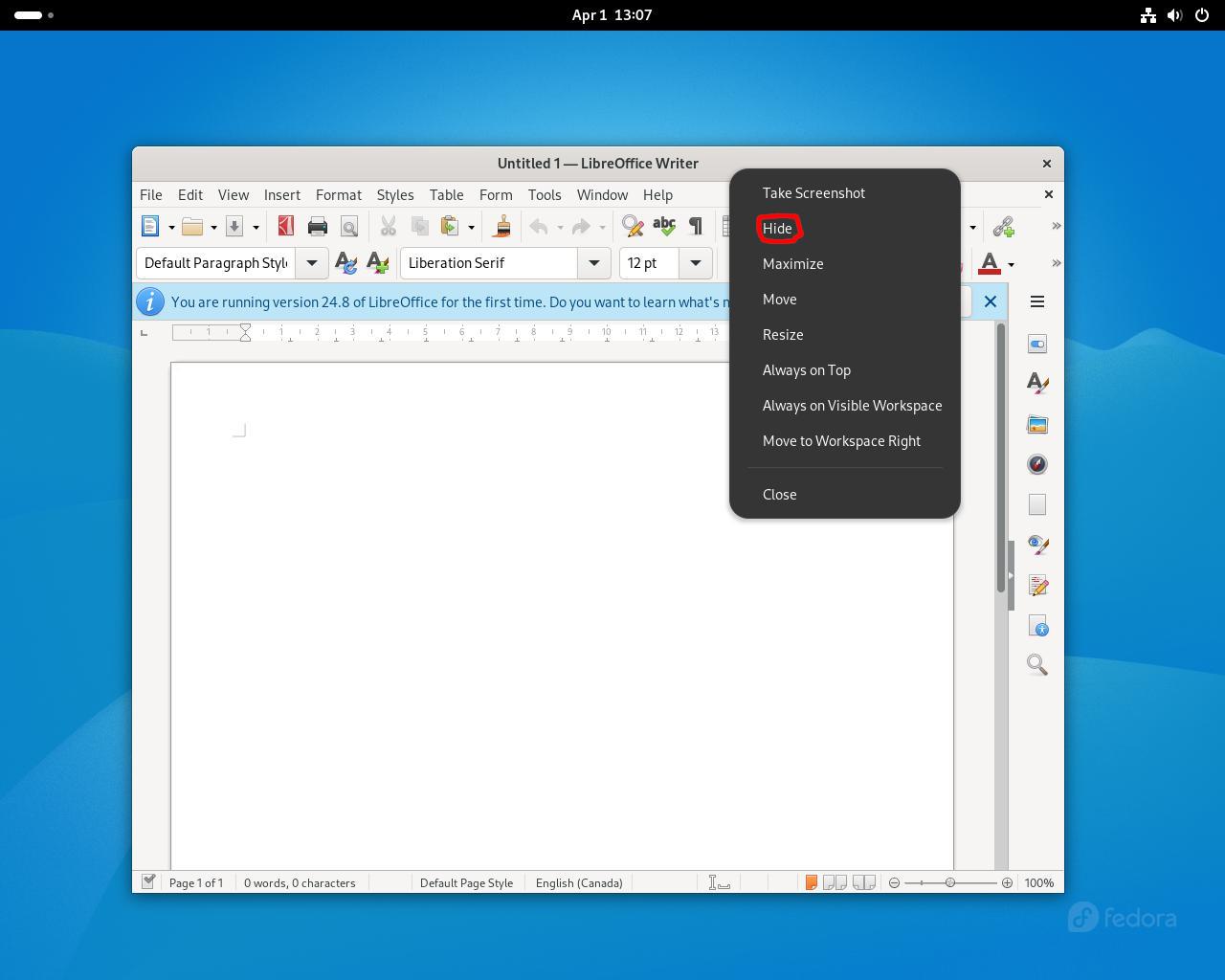This screenshot has height=980, width=1225.
Task: Open sidebar Navigator compass icon
Action: point(1037,464)
